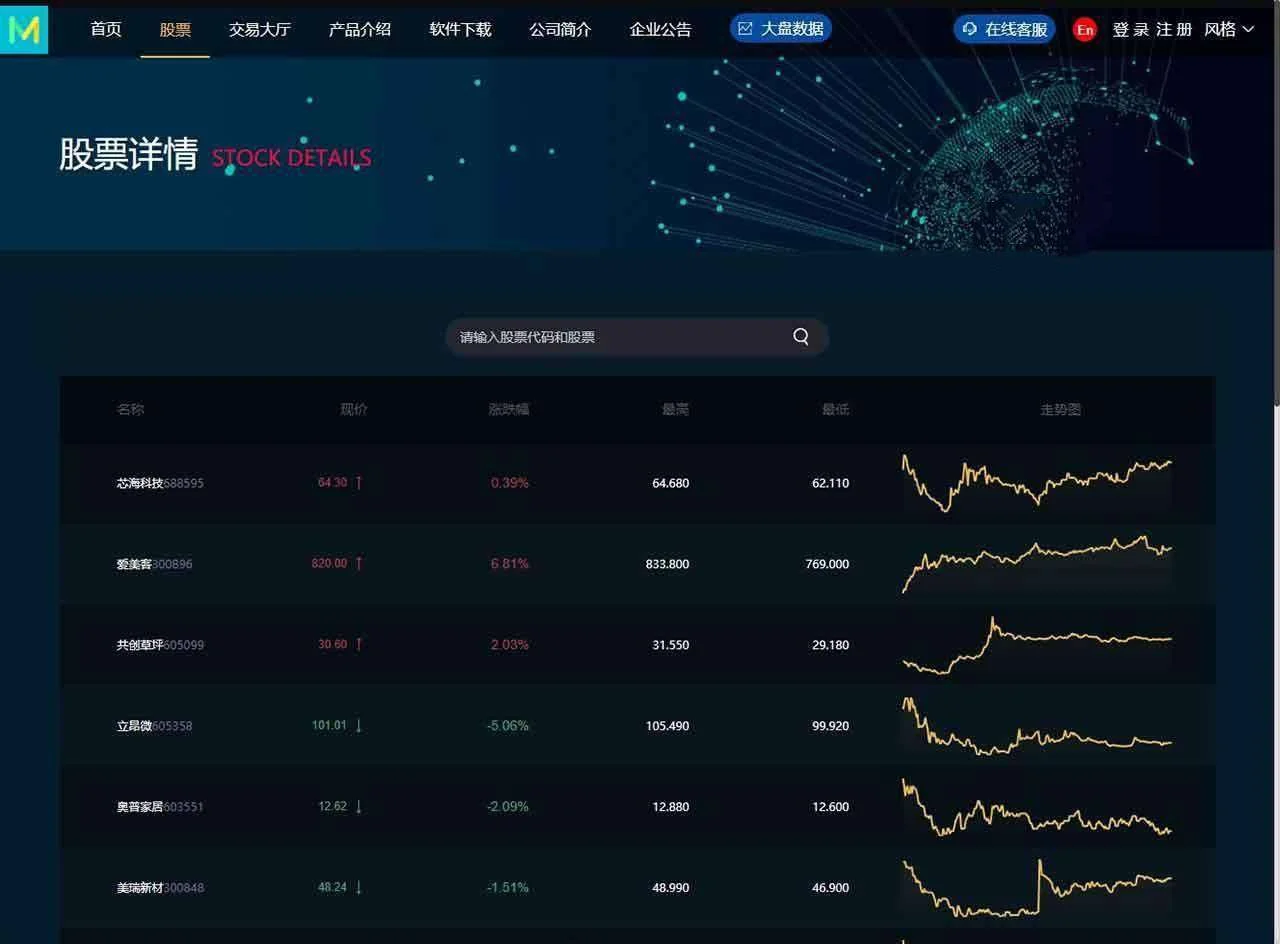This screenshot has height=944, width=1280.
Task: Select the 奥普家居 stock name
Action: point(139,806)
